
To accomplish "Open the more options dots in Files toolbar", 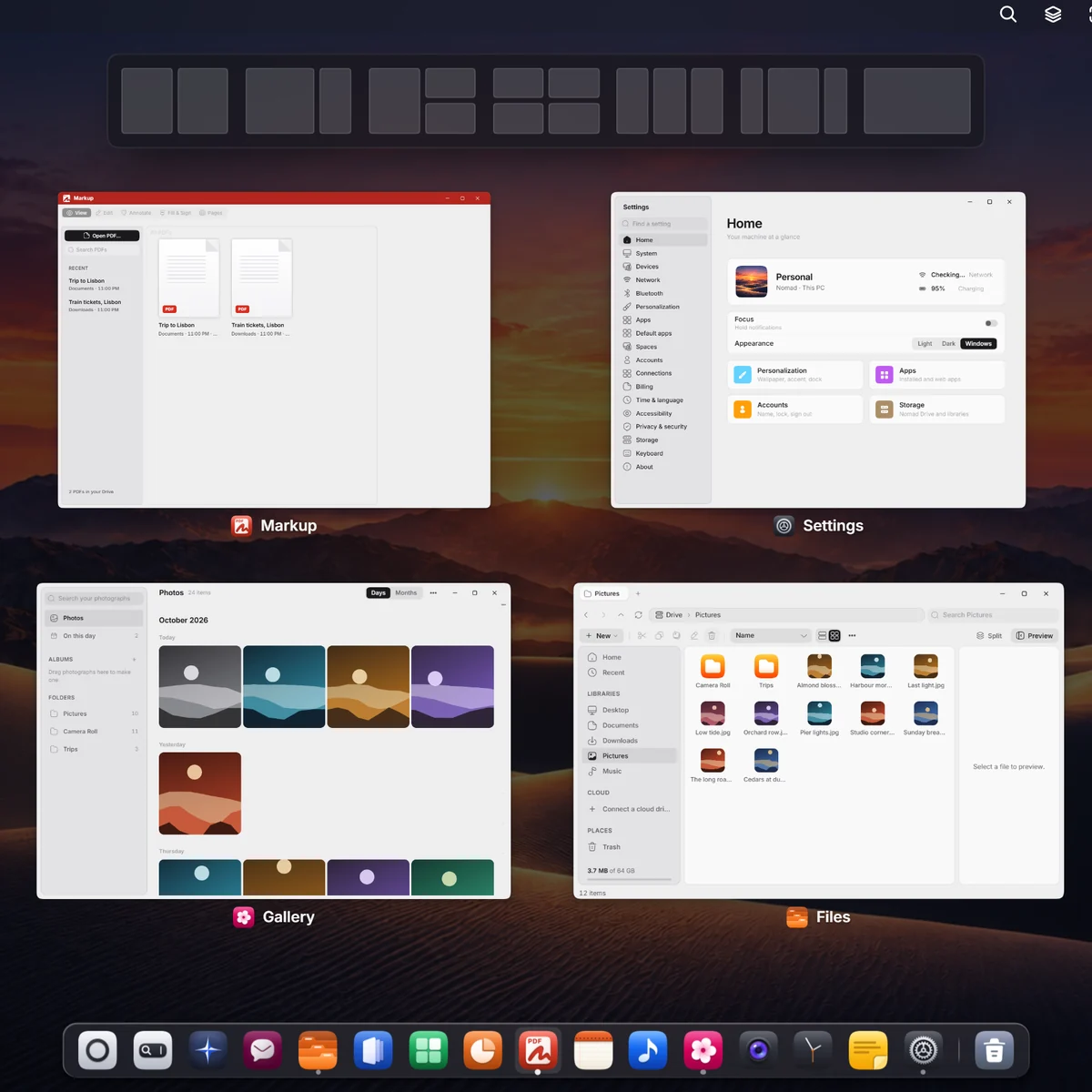I will click(x=852, y=635).
